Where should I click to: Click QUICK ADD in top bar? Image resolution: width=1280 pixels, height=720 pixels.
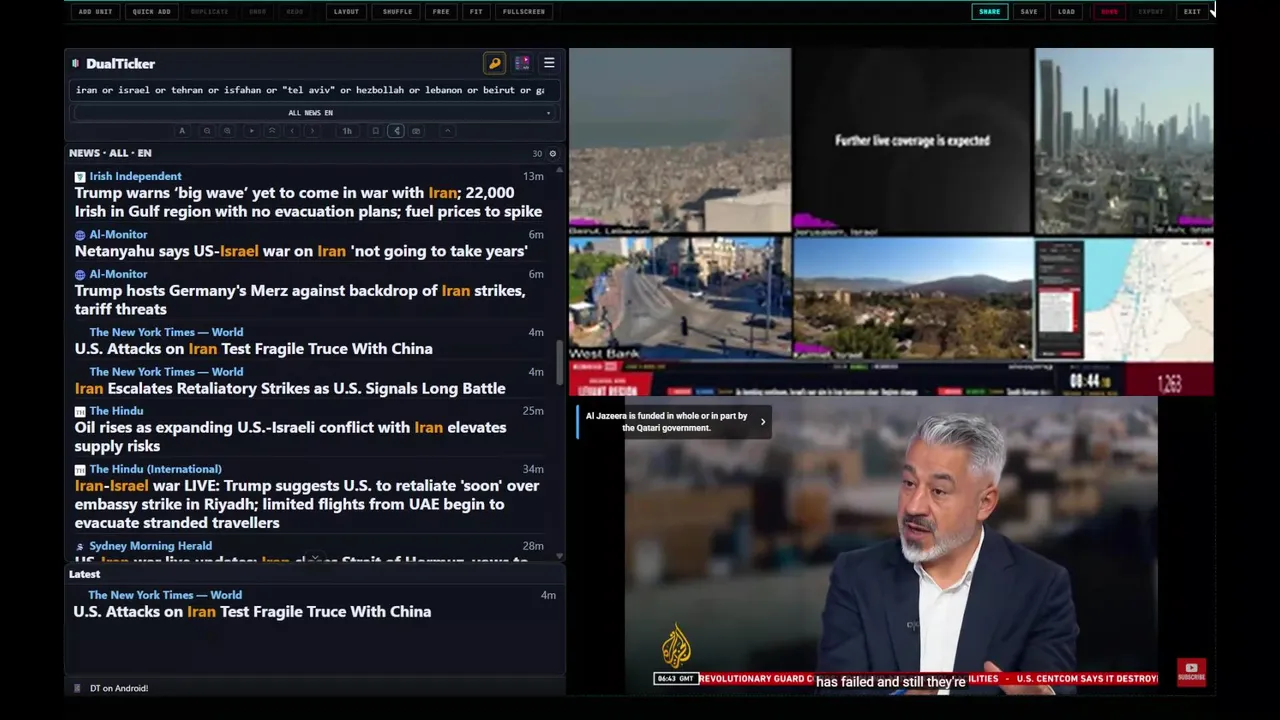(152, 12)
